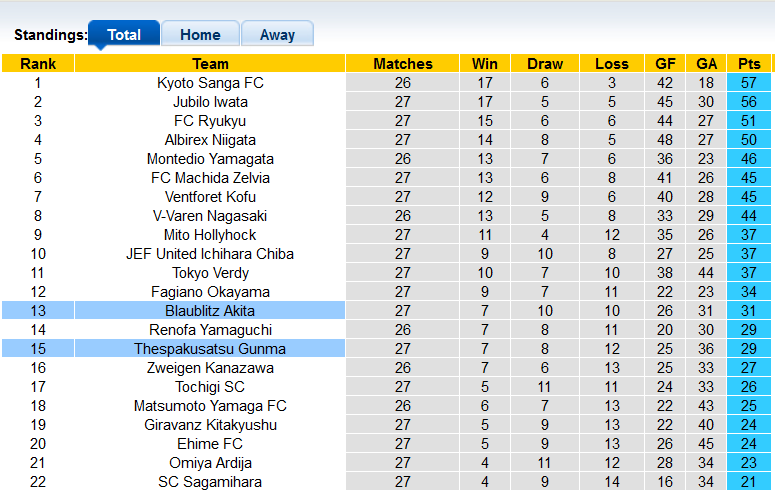Click the Matches column header

pyautogui.click(x=403, y=64)
